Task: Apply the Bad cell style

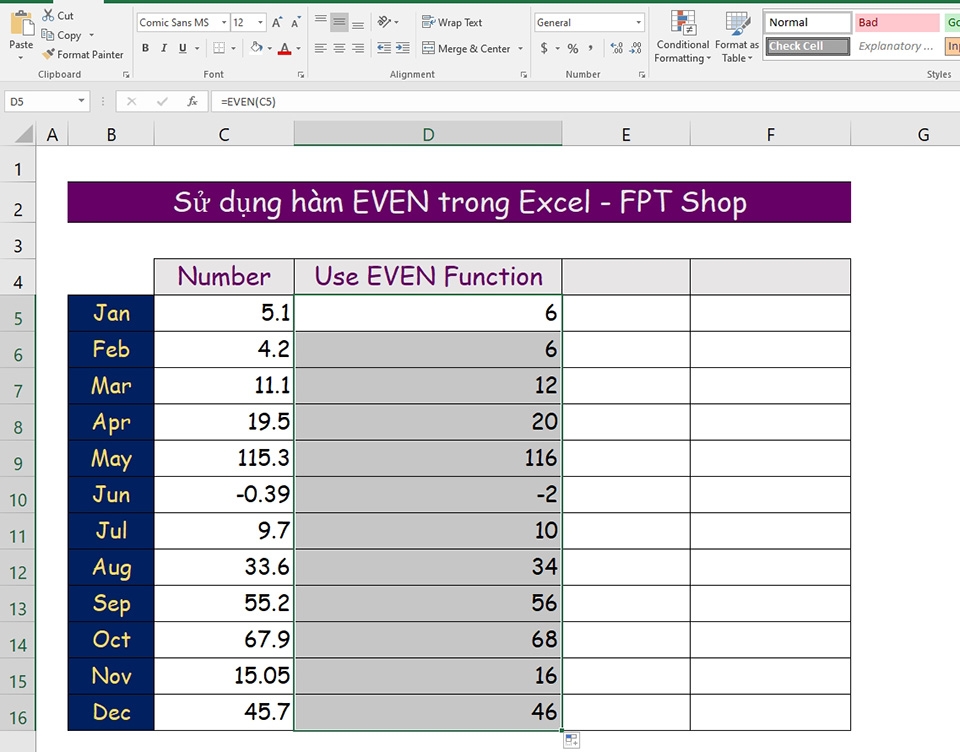Action: (897, 23)
